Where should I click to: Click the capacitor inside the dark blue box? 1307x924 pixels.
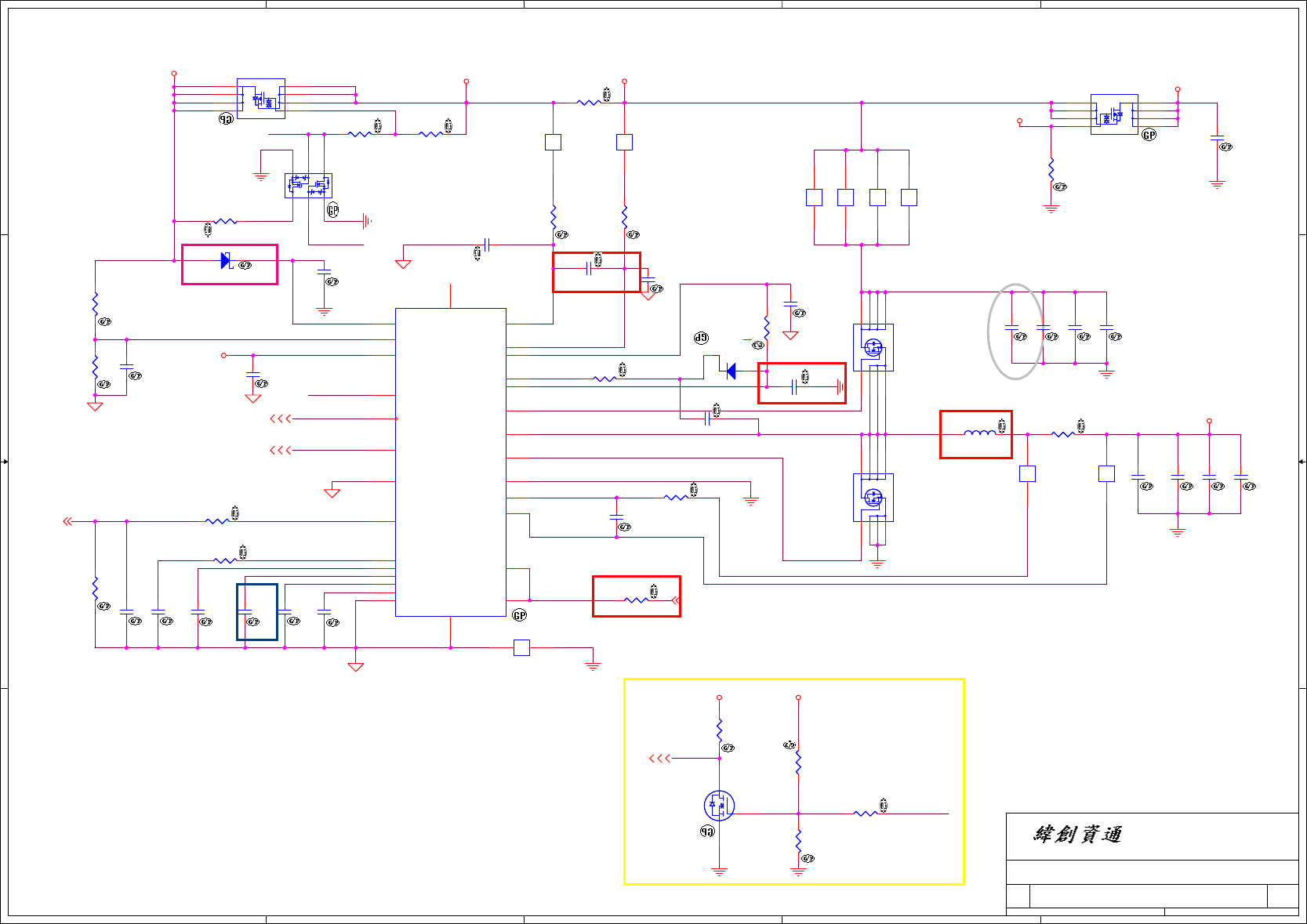tap(245, 611)
